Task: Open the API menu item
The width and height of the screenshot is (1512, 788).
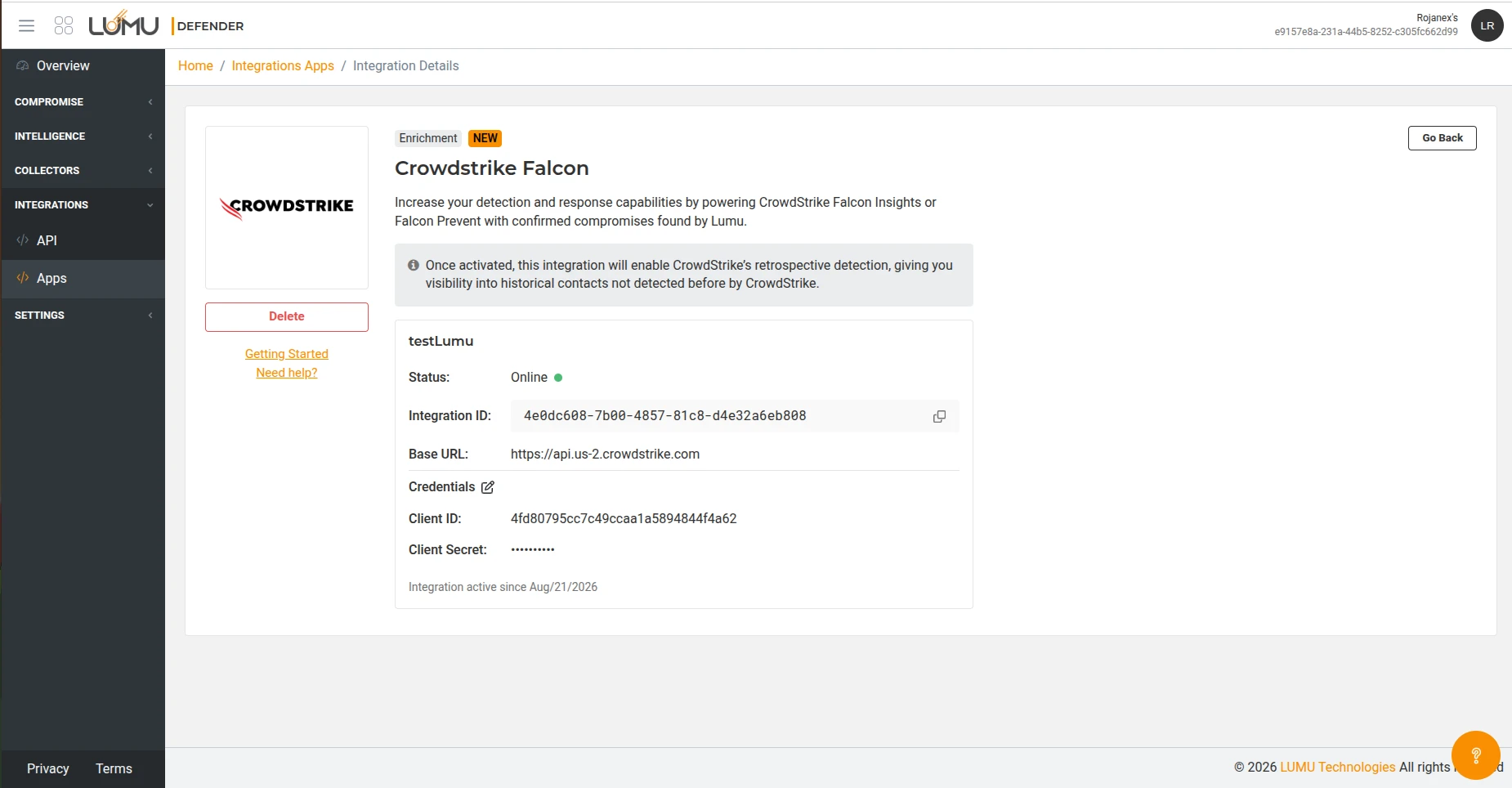Action: point(83,240)
